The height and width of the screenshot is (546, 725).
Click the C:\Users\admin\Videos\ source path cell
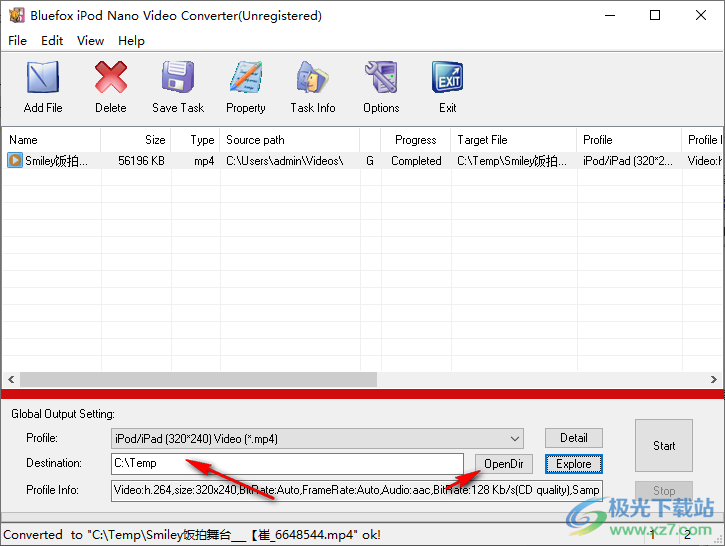point(284,161)
